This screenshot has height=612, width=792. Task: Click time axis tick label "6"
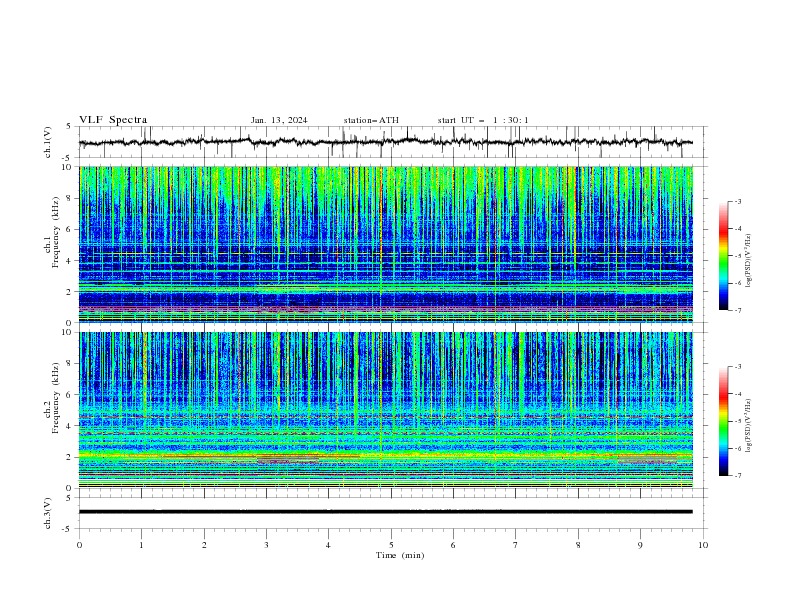(453, 545)
